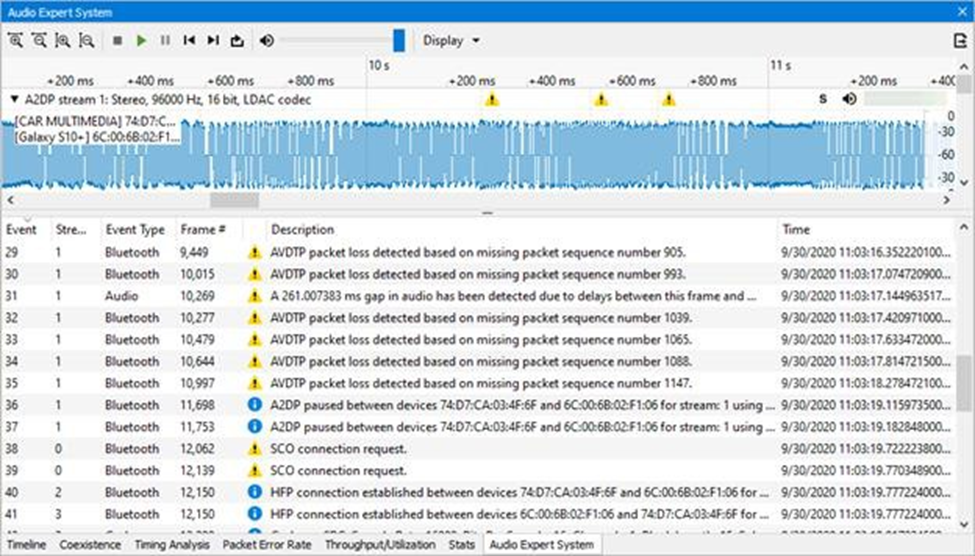Open the Coexistence tab
Viewport: 975px width, 556px height.
coord(90,545)
